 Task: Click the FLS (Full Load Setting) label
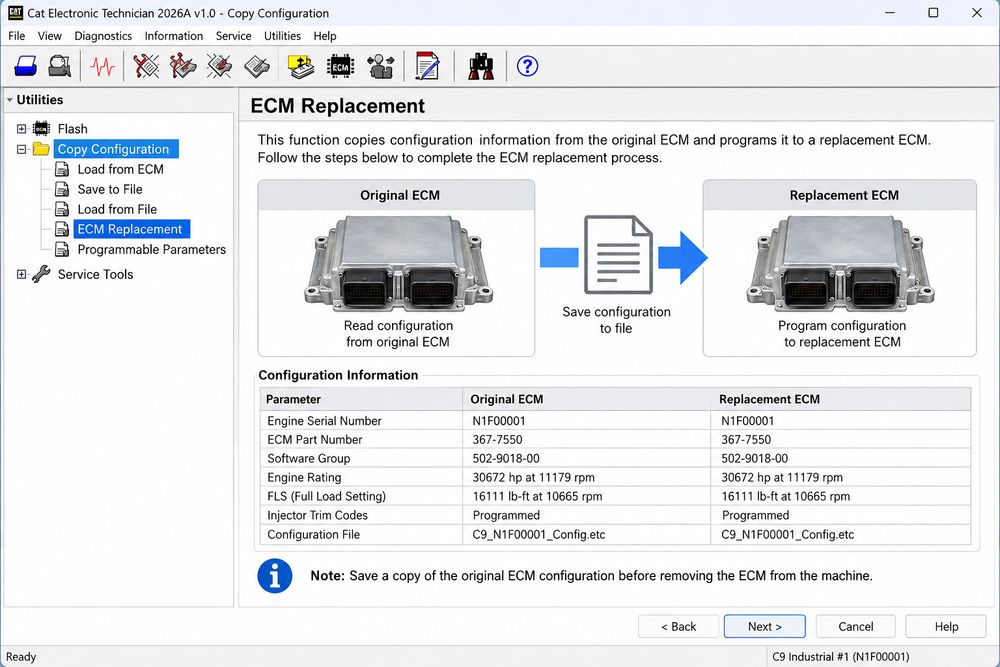[x=326, y=496]
